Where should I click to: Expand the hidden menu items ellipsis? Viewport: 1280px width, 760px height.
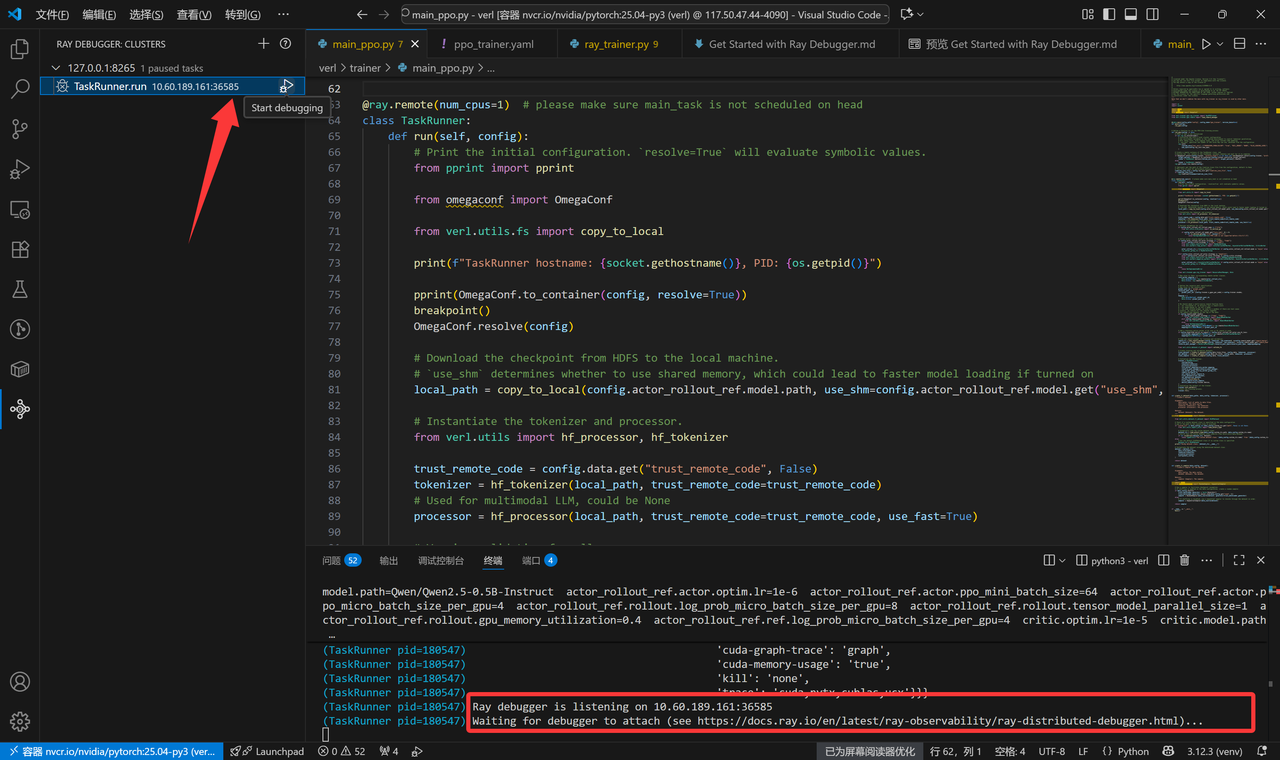coord(283,15)
